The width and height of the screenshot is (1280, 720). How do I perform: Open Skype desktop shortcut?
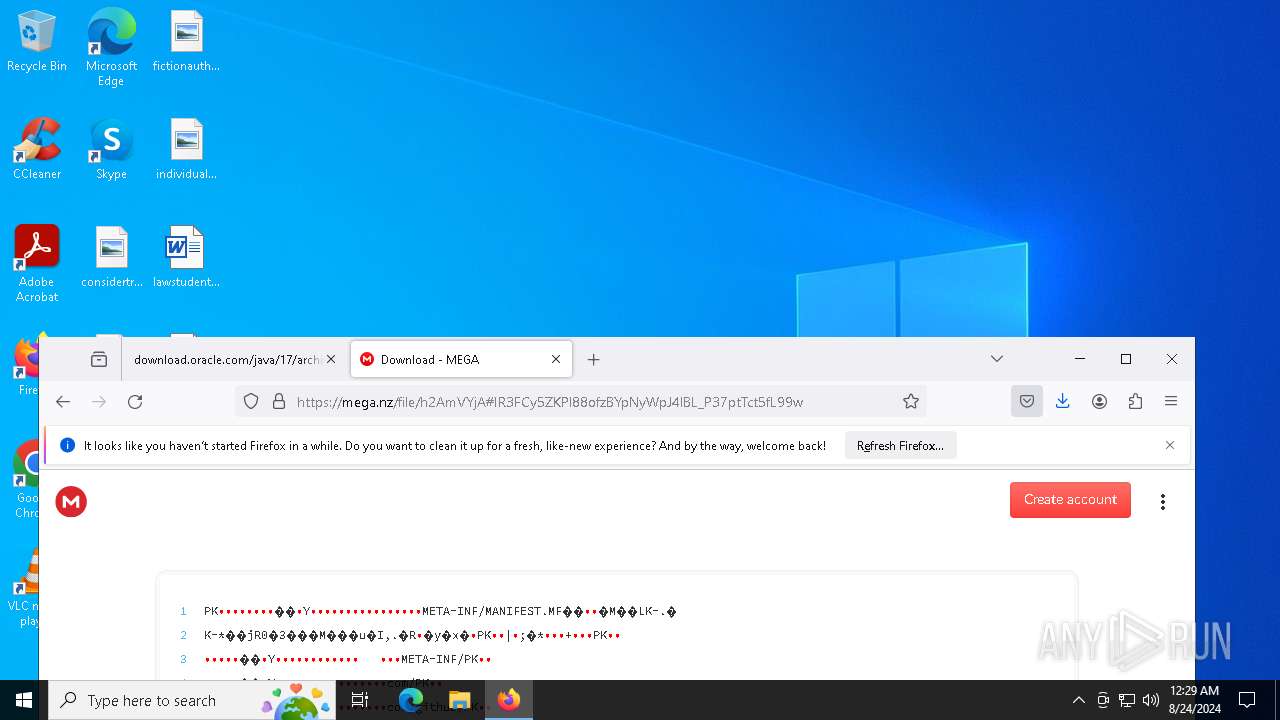(111, 149)
